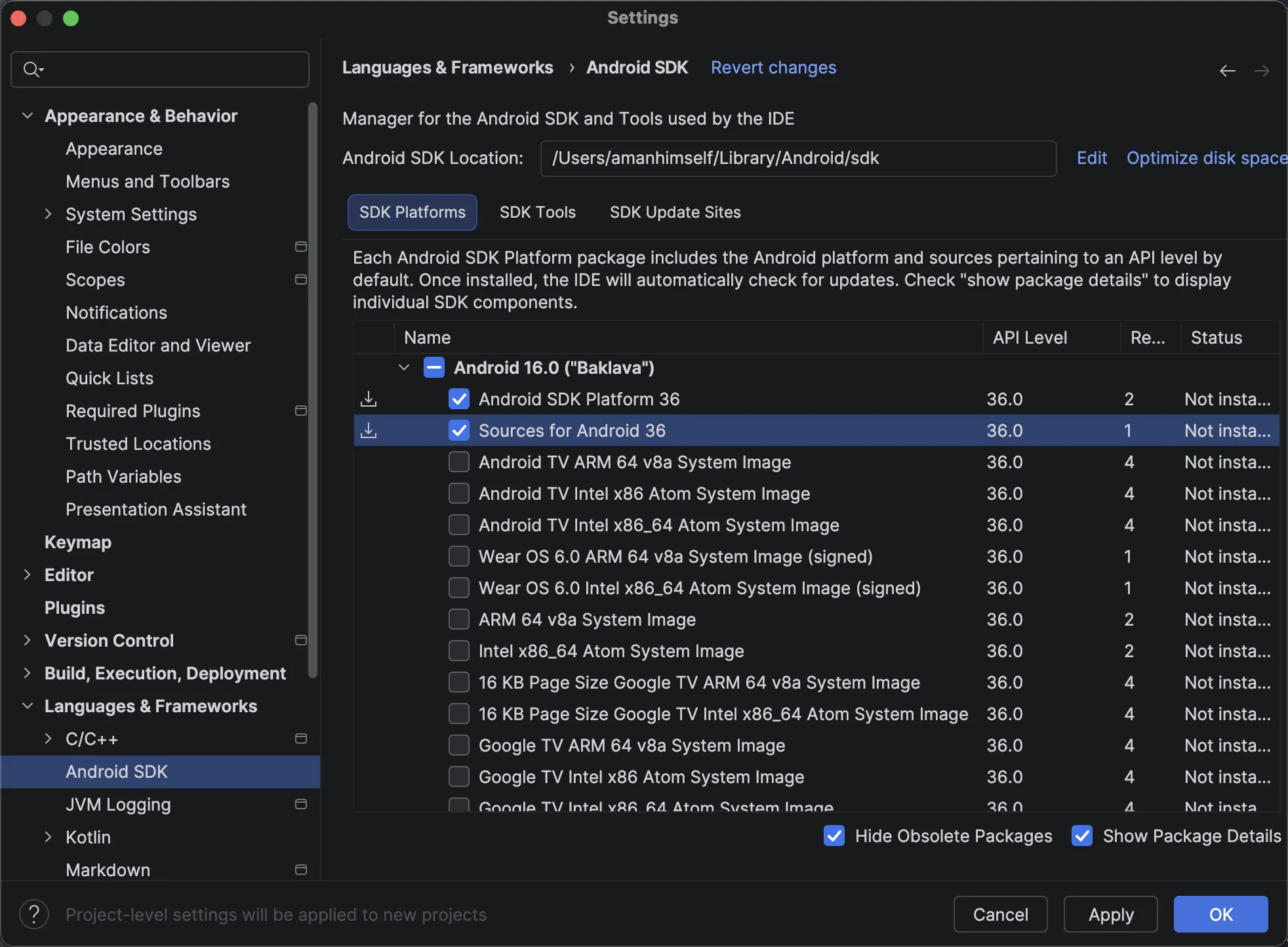The image size is (1288, 947).
Task: Check Android TV Intel x86 Atom System Image
Action: coord(459,493)
